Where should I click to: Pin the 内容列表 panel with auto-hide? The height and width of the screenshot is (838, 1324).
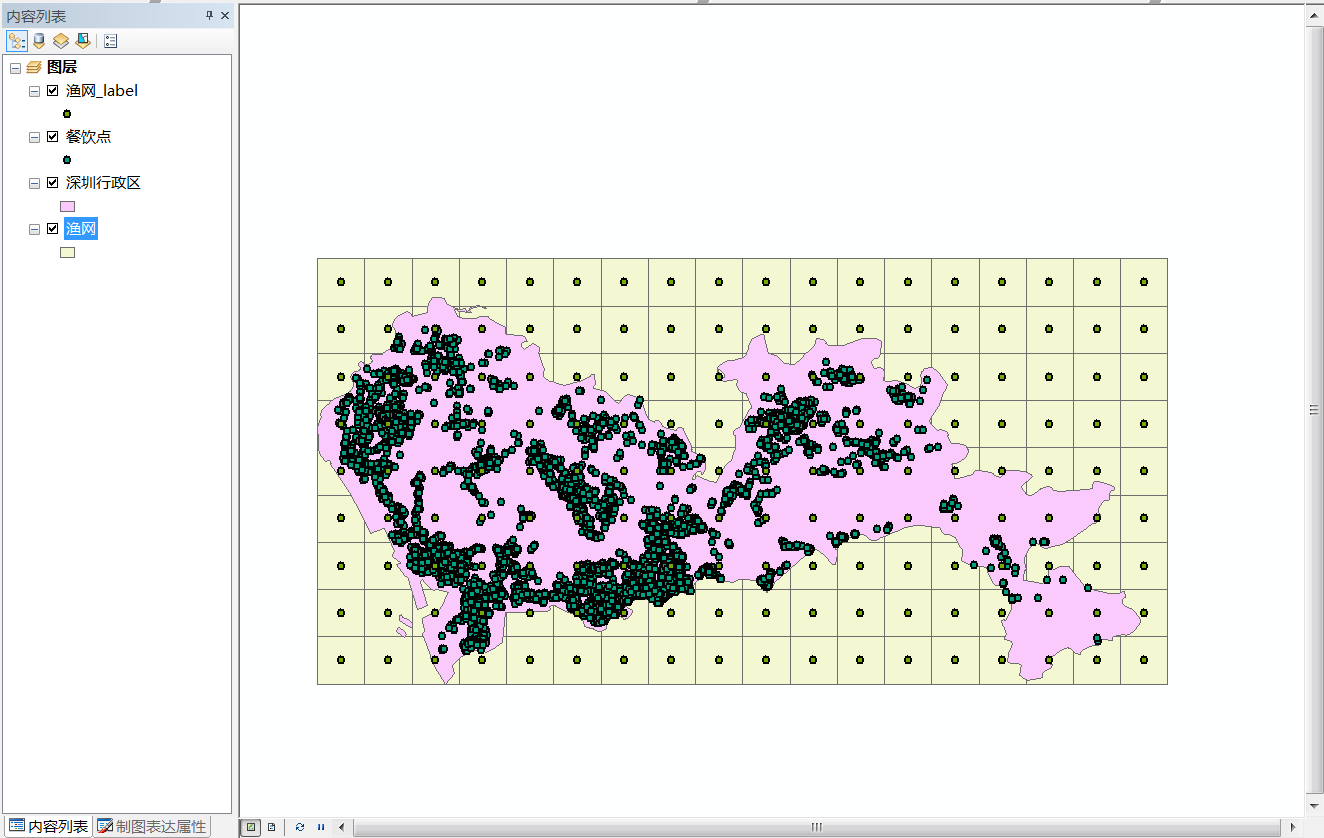point(209,16)
